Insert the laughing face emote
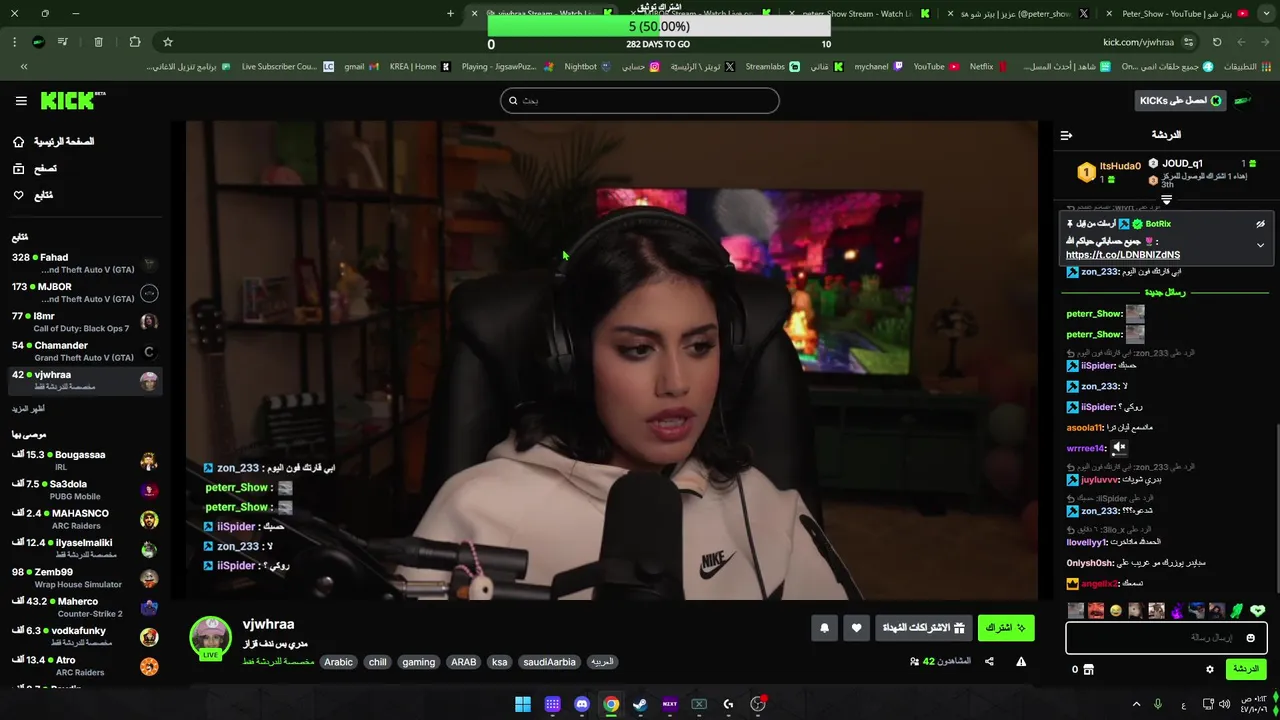This screenshot has width=1280, height=720. pyautogui.click(x=1116, y=610)
